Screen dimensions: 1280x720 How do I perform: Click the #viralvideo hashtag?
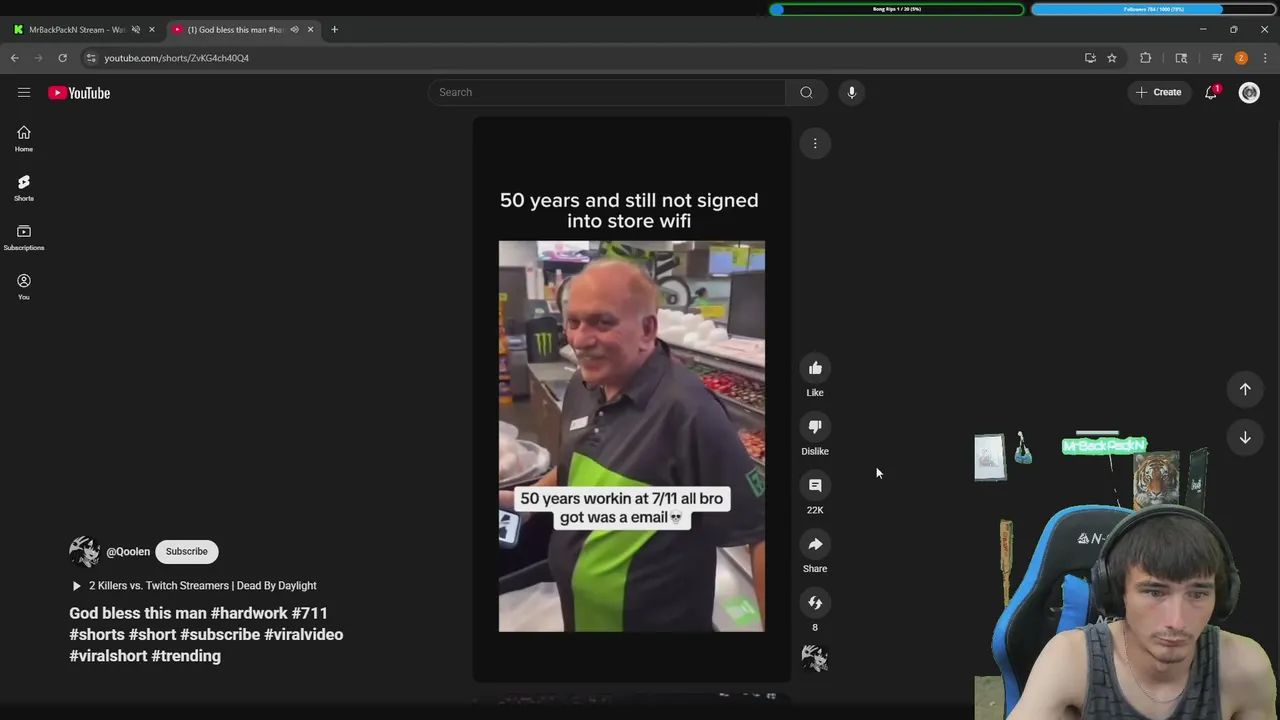(303, 635)
